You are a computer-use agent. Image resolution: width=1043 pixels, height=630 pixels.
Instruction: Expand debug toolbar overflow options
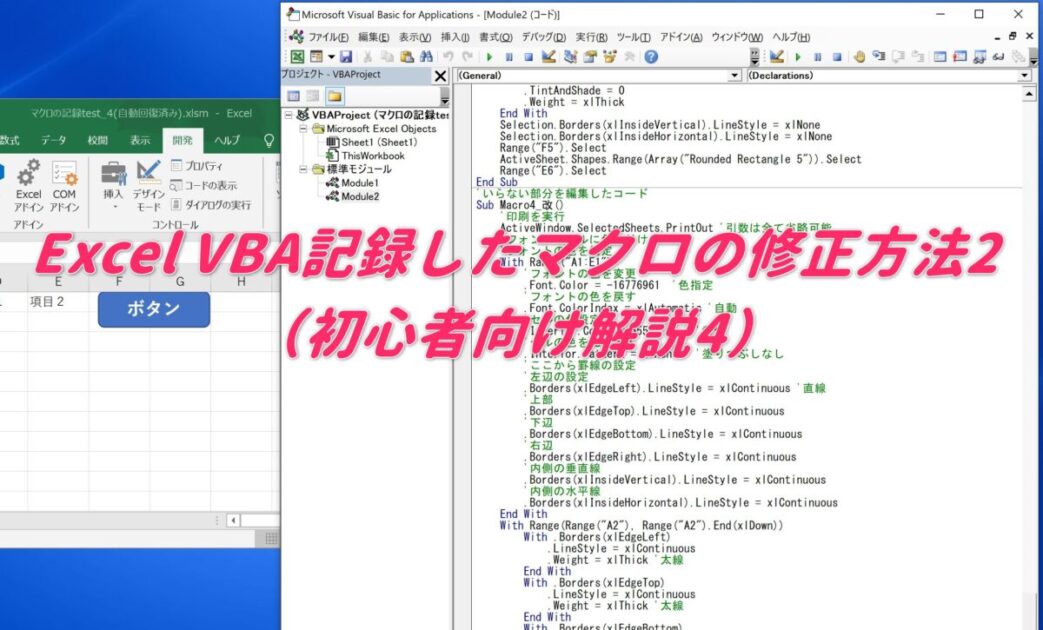click(1033, 57)
